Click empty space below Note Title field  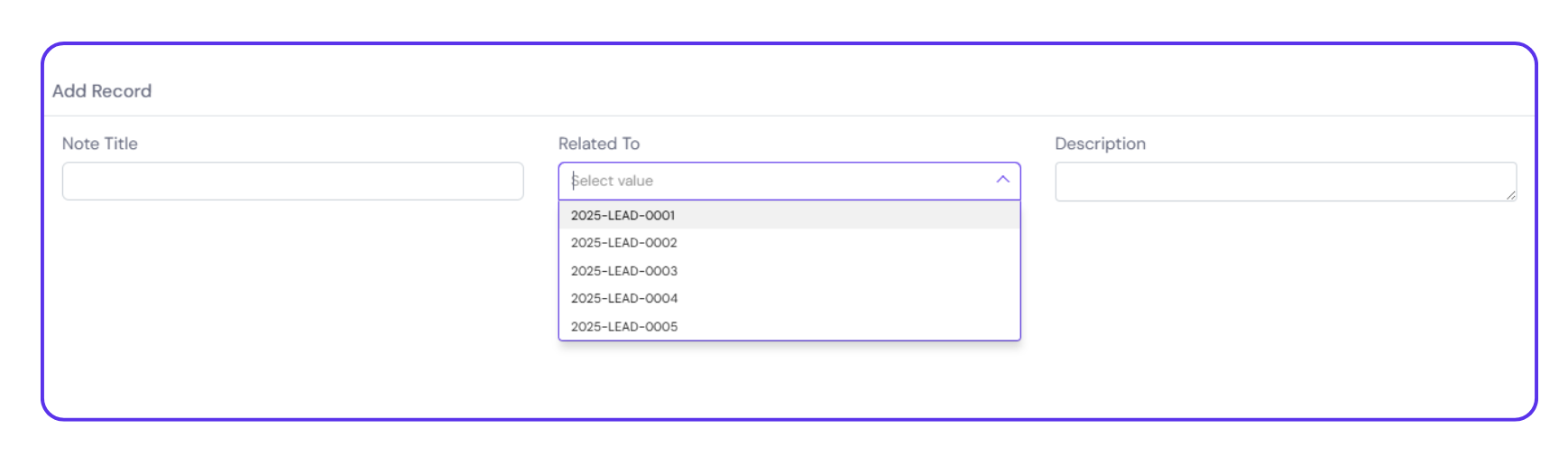coord(292,289)
